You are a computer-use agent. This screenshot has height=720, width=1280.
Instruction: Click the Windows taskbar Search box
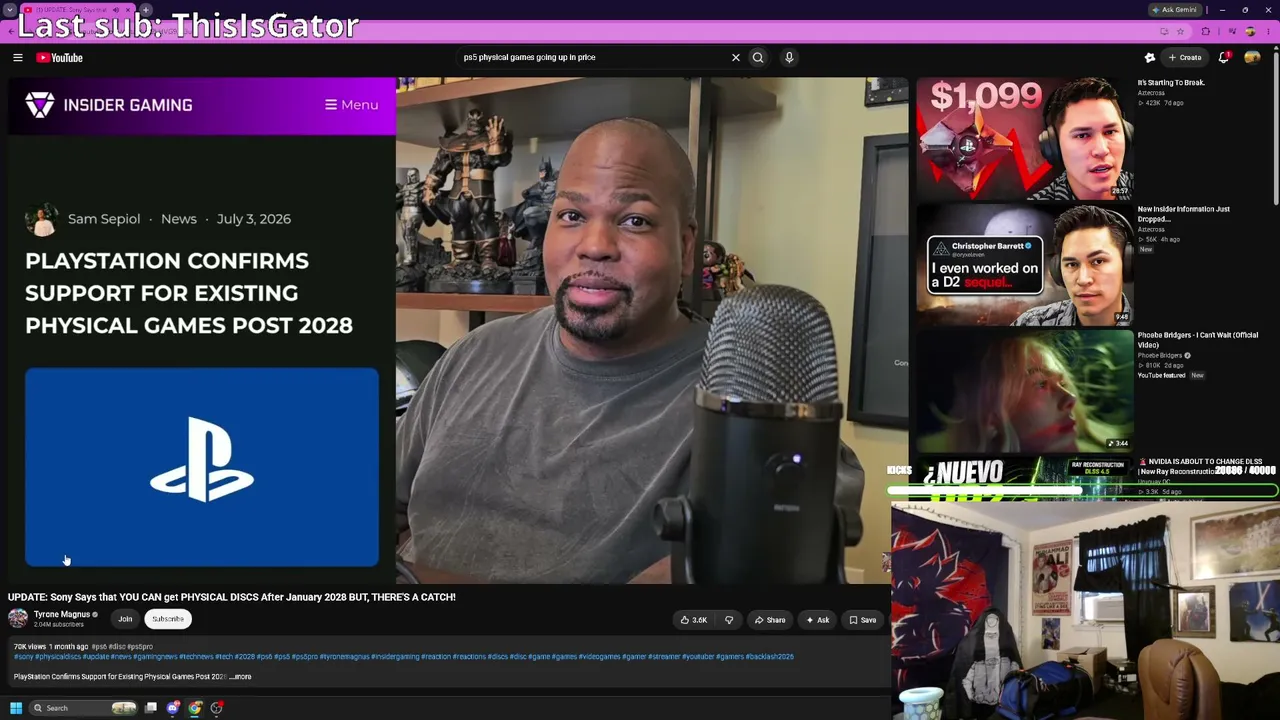click(x=83, y=708)
